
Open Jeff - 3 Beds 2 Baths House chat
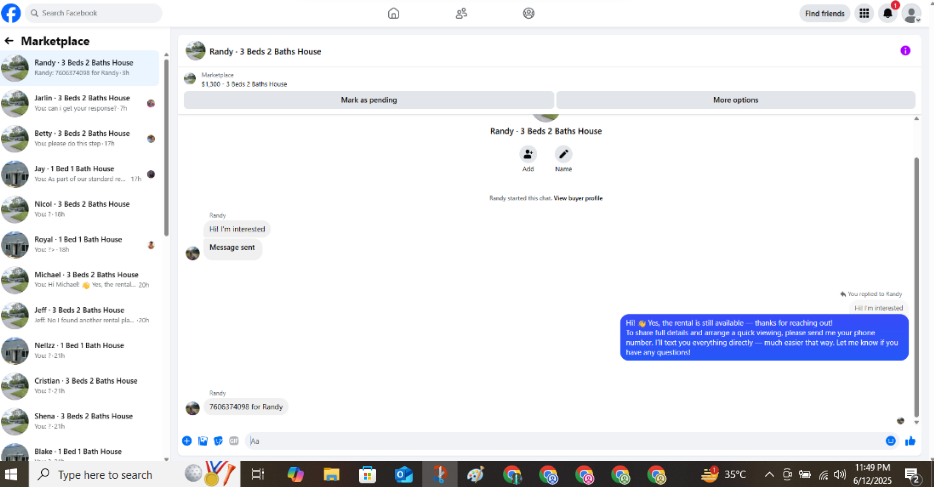click(80, 315)
